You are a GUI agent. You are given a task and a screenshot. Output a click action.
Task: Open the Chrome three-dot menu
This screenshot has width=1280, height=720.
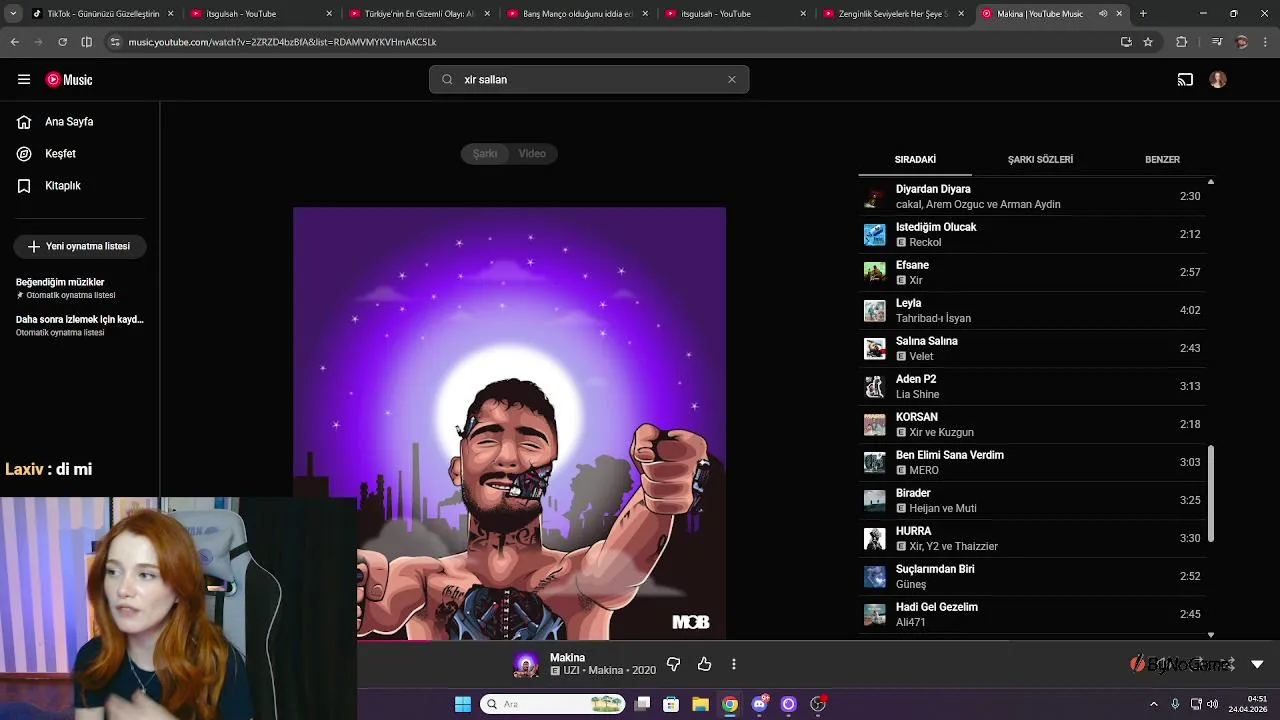tap(1264, 42)
